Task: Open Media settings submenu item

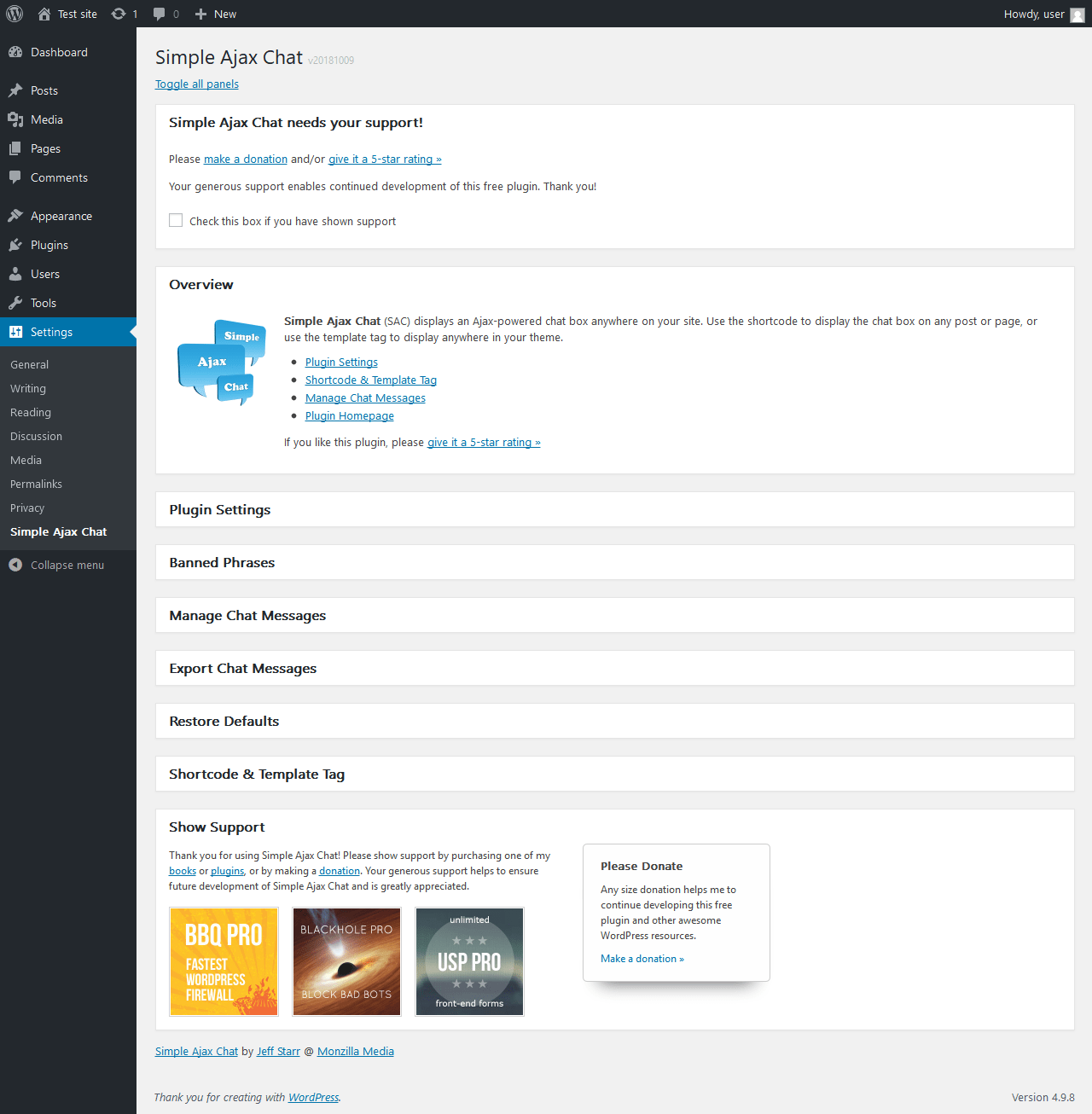Action: click(26, 460)
